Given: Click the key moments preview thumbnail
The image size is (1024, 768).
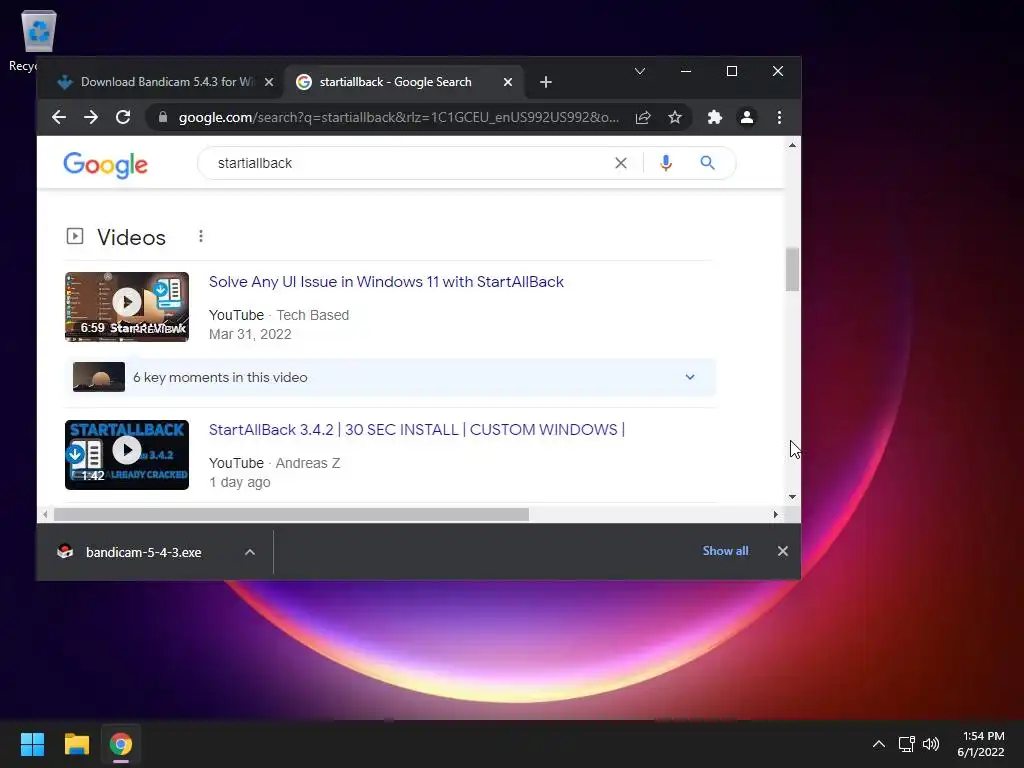Looking at the screenshot, I should [99, 377].
